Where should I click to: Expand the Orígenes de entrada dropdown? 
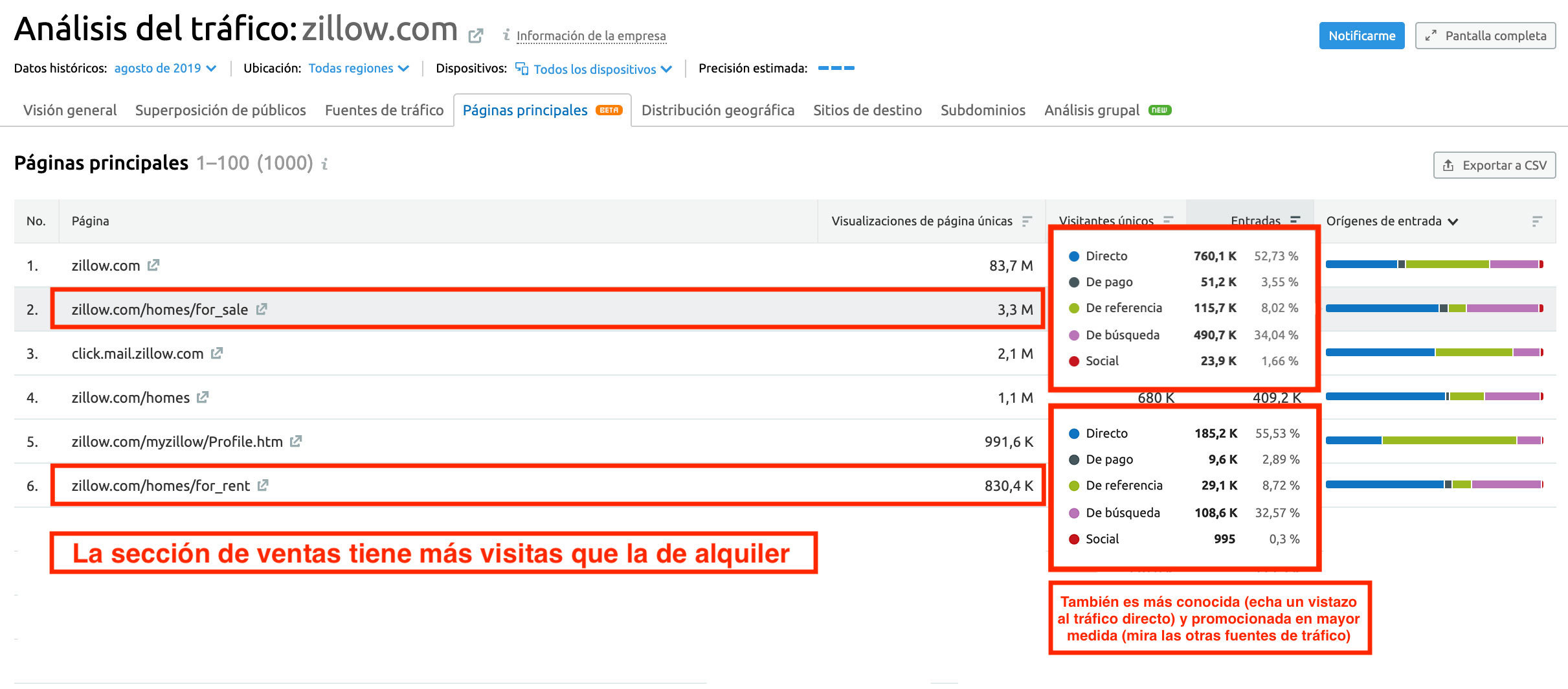1392,221
